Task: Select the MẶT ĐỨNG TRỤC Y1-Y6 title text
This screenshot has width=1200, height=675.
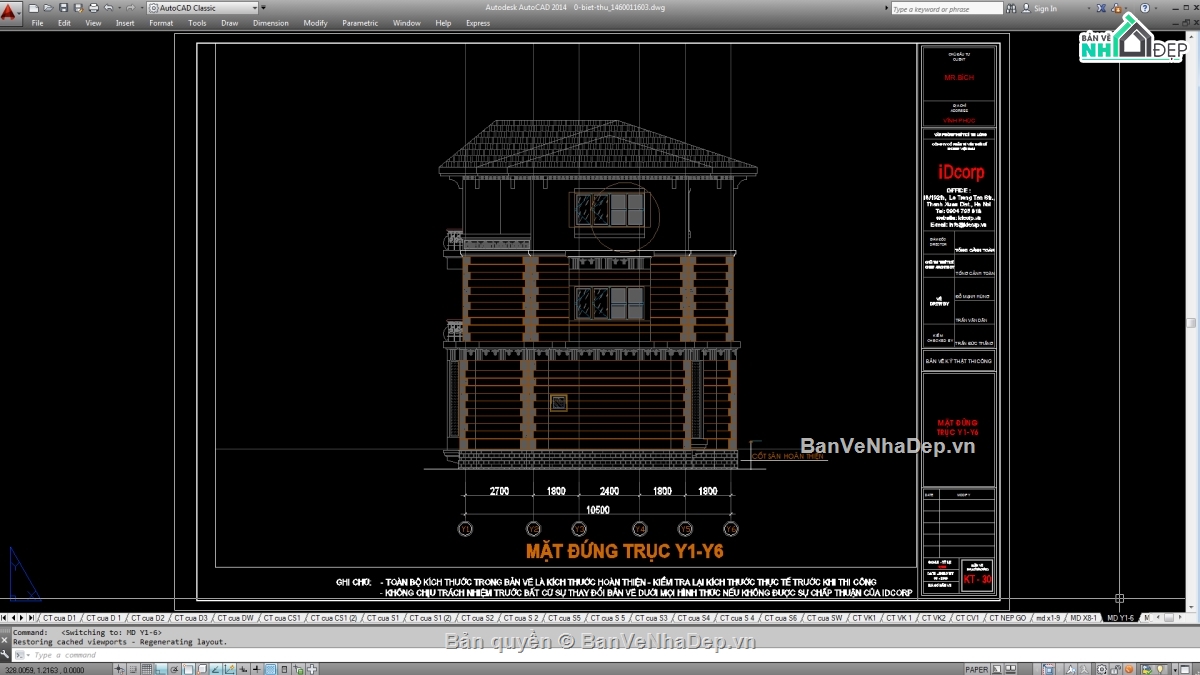Action: (625, 551)
